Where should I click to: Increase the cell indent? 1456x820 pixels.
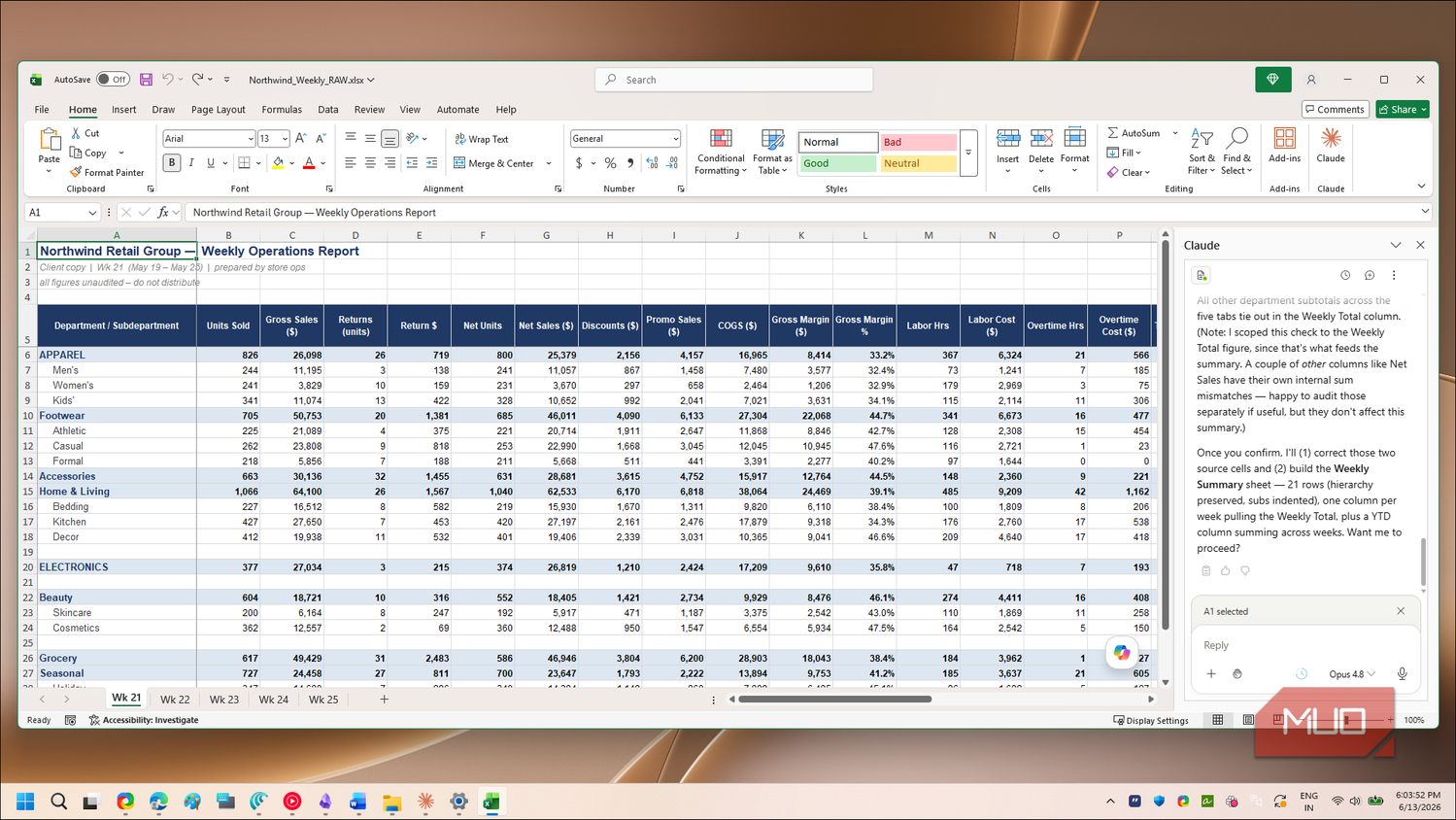[x=431, y=163]
